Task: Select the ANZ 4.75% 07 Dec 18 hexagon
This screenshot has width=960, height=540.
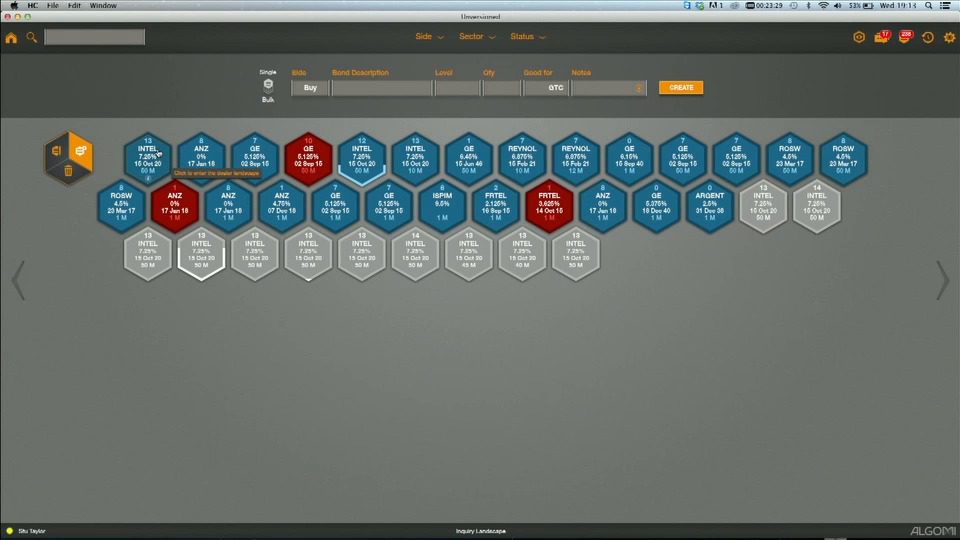Action: pos(282,206)
